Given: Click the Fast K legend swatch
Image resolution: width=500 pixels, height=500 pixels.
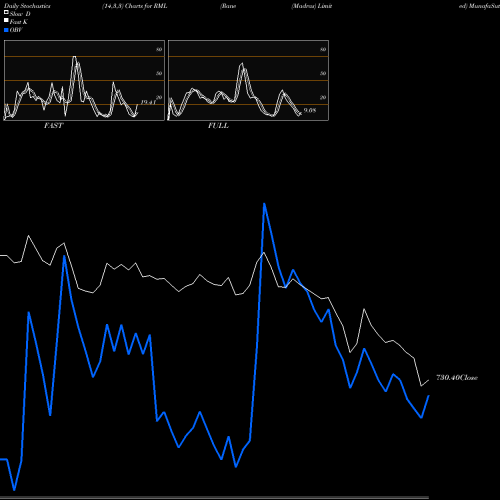Looking at the screenshot, I should click(x=6, y=21).
